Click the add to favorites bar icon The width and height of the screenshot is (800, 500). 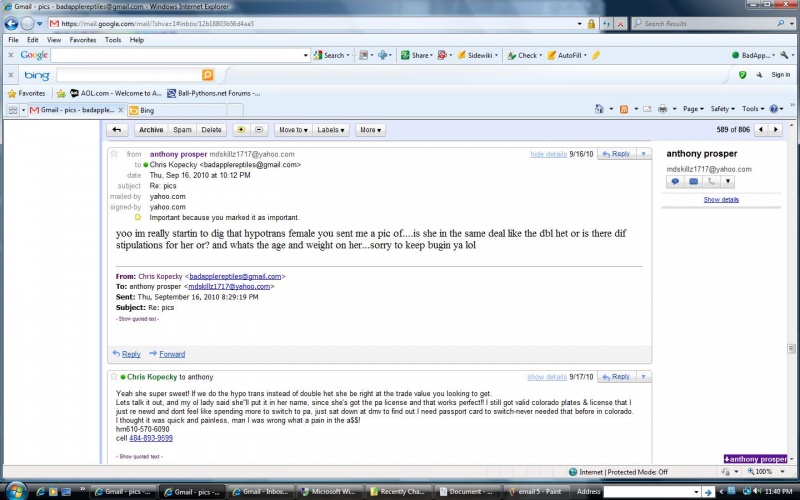pyautogui.click(x=61, y=93)
